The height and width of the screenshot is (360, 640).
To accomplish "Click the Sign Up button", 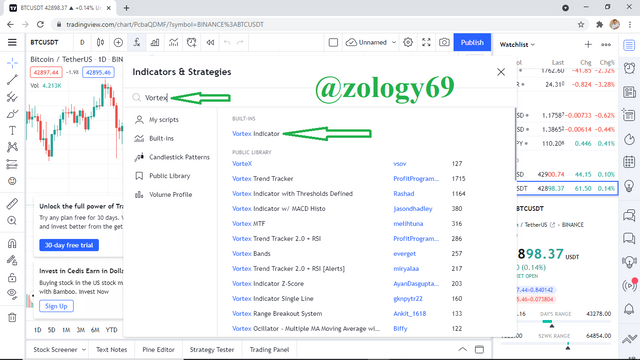I will [x=56, y=306].
